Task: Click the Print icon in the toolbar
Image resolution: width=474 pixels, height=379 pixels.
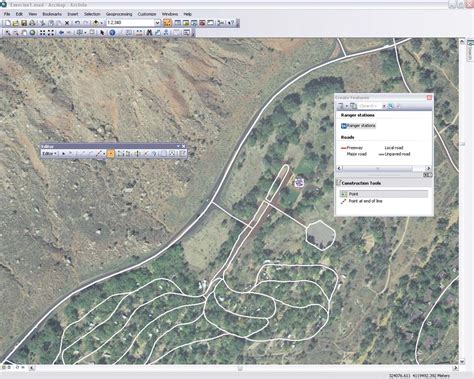Action: point(32,23)
